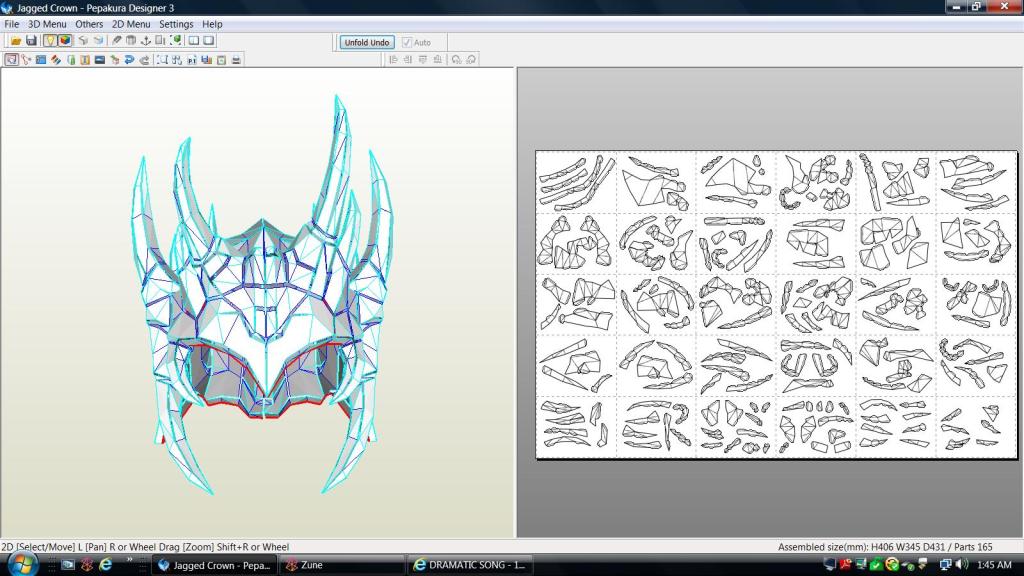Click the light blue cube icon

coord(98,41)
